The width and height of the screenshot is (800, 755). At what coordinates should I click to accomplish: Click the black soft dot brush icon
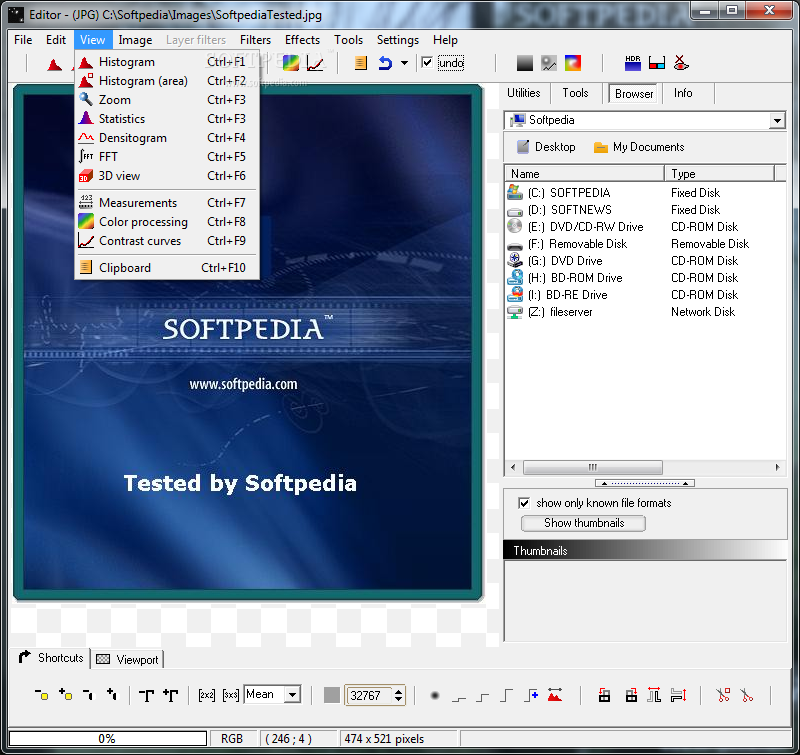[x=435, y=695]
